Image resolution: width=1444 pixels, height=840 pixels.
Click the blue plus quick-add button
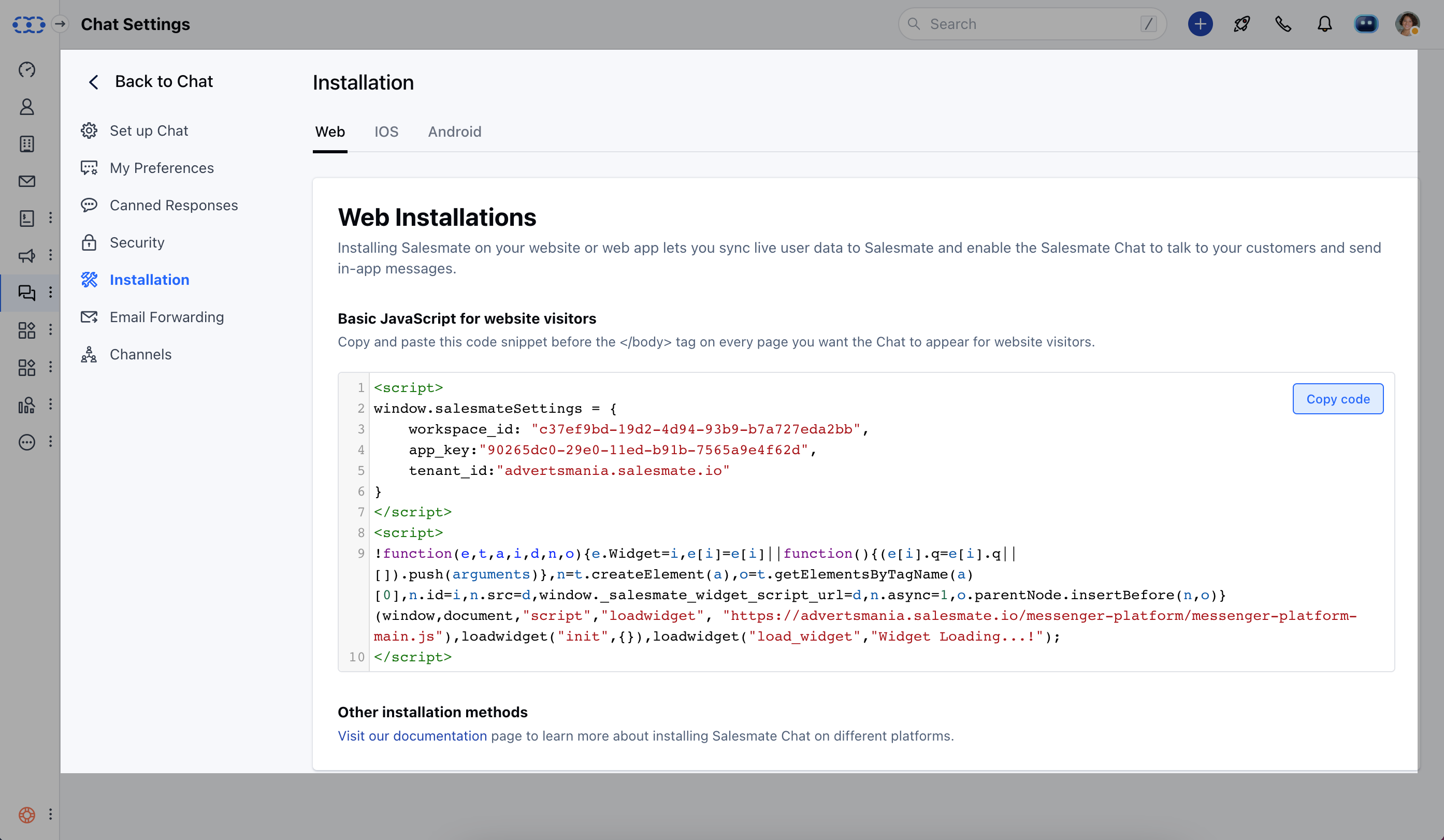tap(1200, 24)
